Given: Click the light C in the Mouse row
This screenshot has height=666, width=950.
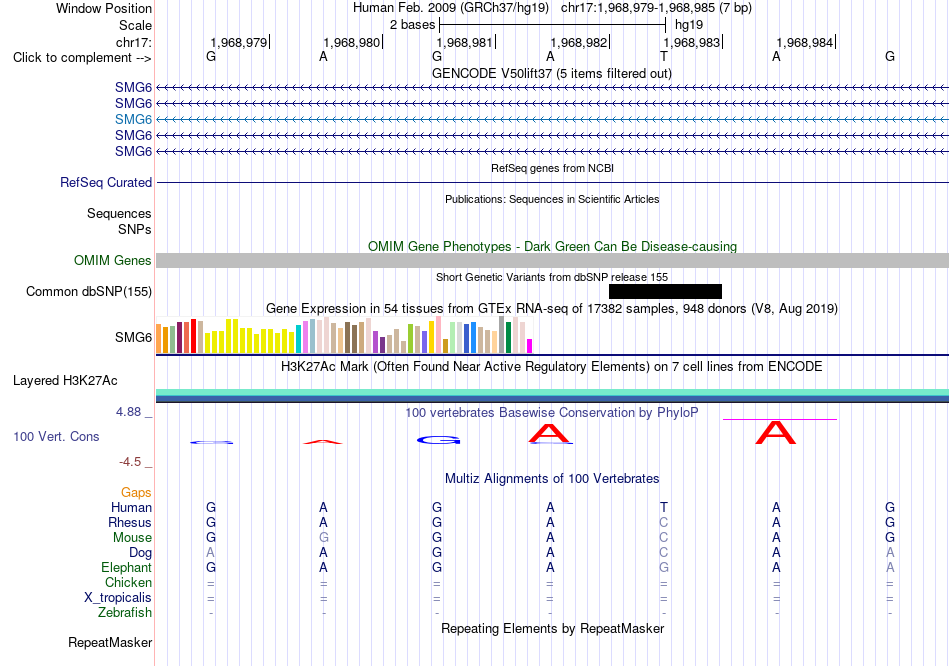Looking at the screenshot, I should (x=663, y=538).
